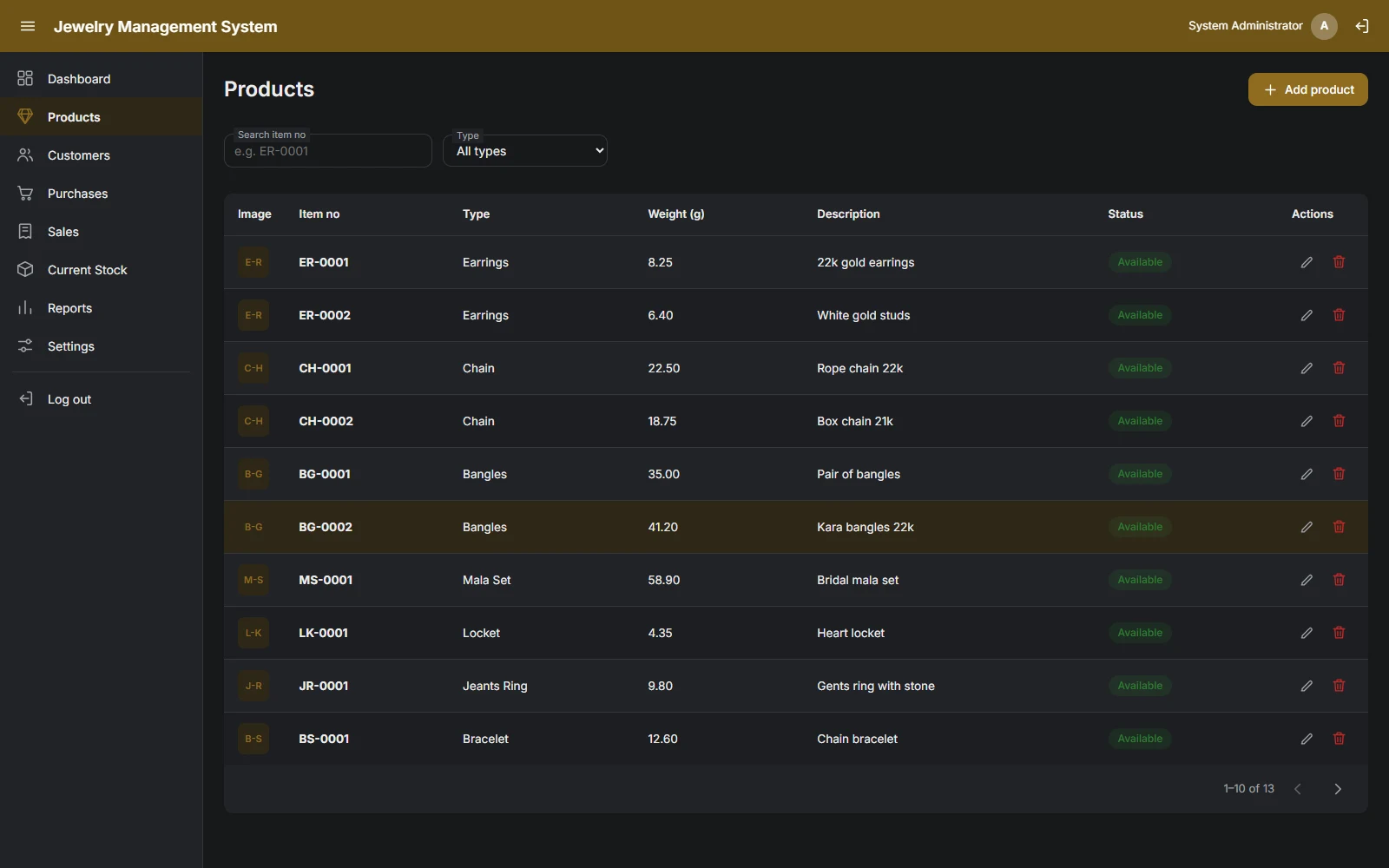Image resolution: width=1389 pixels, height=868 pixels.
Task: Click the Available badge for MS-0001
Action: pyautogui.click(x=1140, y=580)
